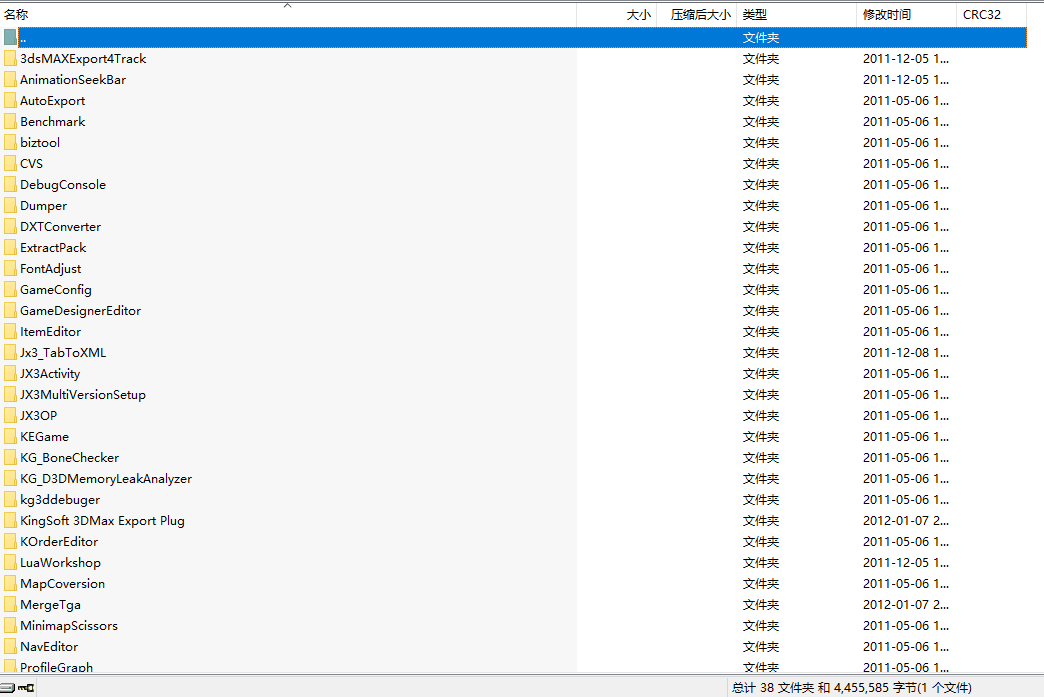Click the 文件夹 type cell of the '..' row
1044x697 pixels.
pyautogui.click(x=761, y=38)
